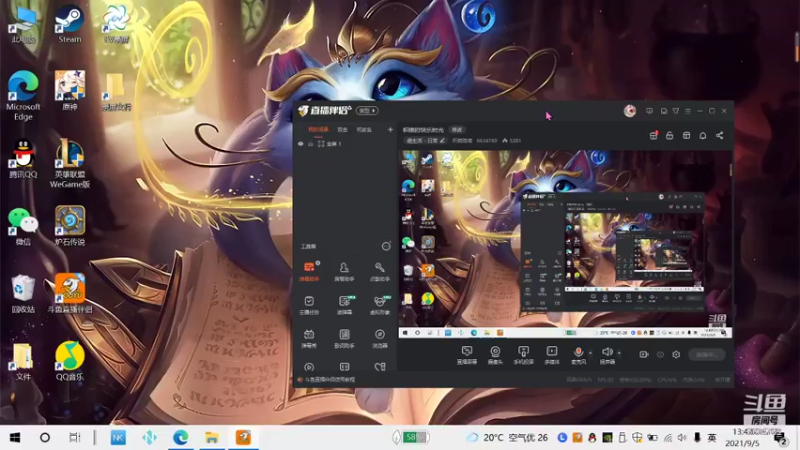Switch to the second scene tab
Screen dimensions: 800x450
click(x=342, y=130)
